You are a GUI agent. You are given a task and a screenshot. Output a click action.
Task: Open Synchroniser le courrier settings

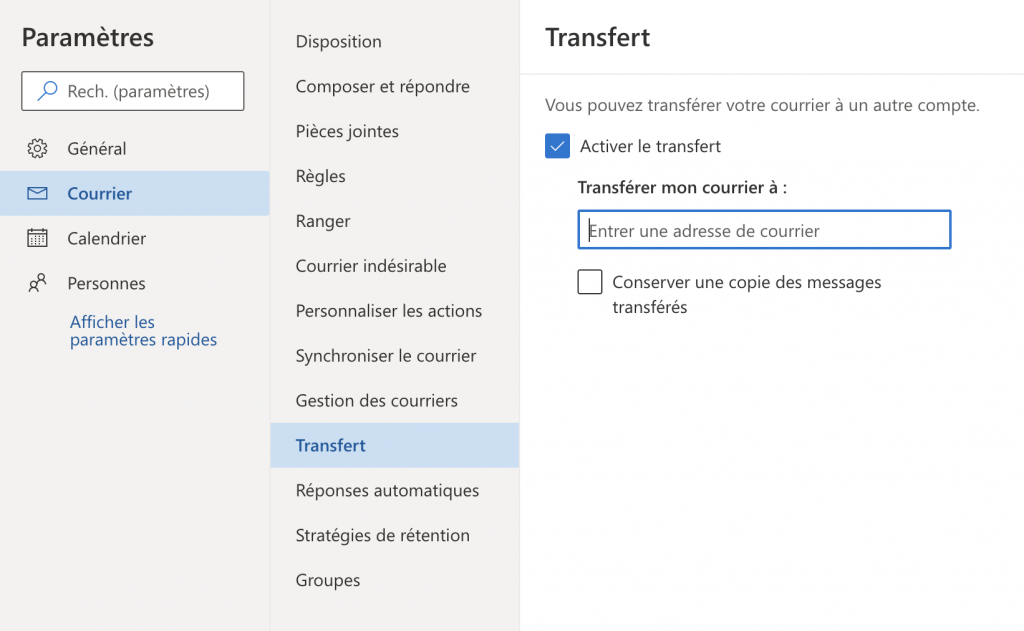pyautogui.click(x=385, y=356)
